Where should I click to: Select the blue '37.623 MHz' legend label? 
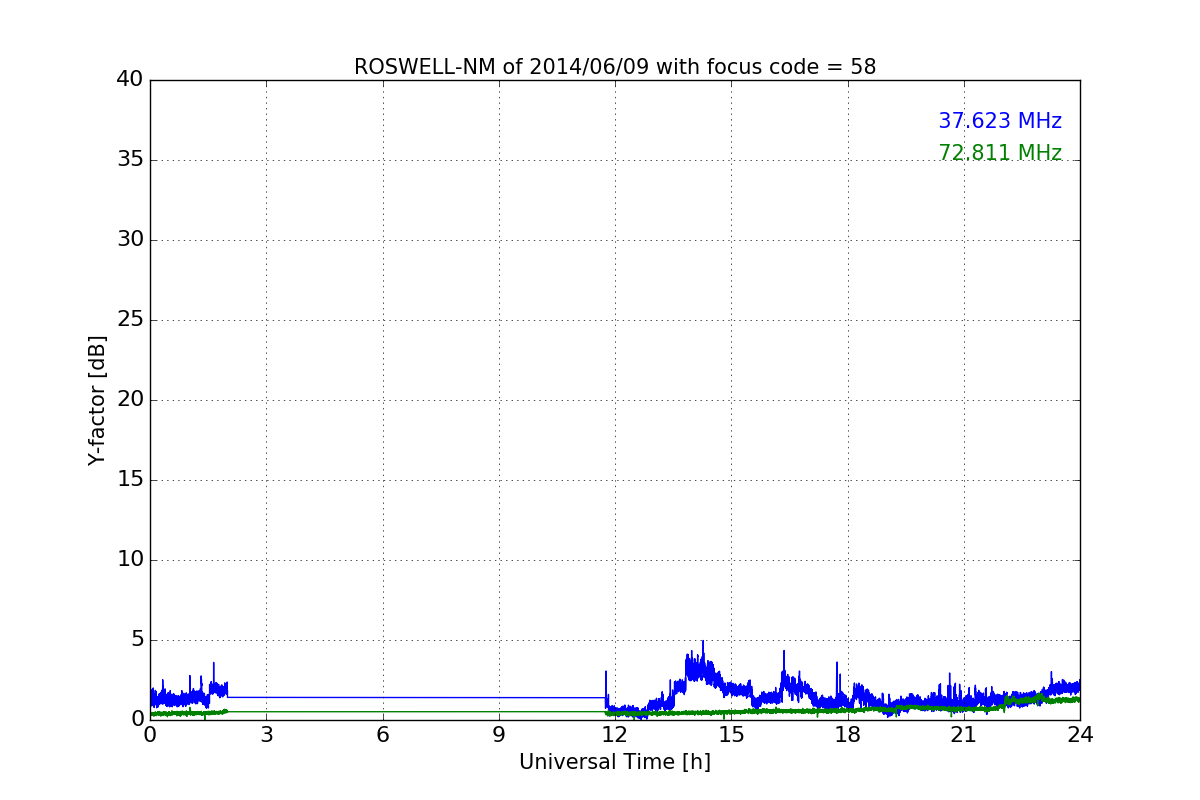[x=1000, y=121]
